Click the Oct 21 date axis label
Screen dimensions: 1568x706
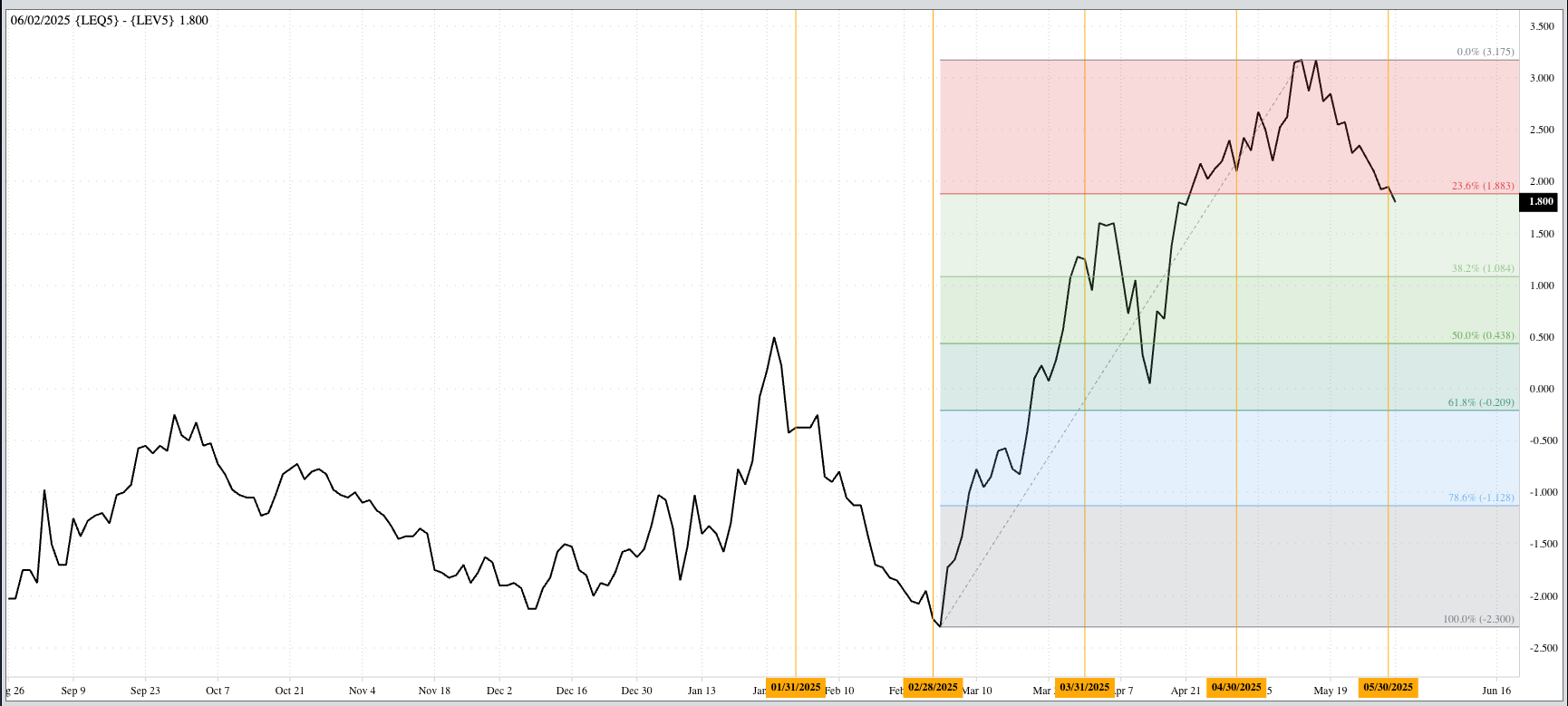tap(289, 691)
